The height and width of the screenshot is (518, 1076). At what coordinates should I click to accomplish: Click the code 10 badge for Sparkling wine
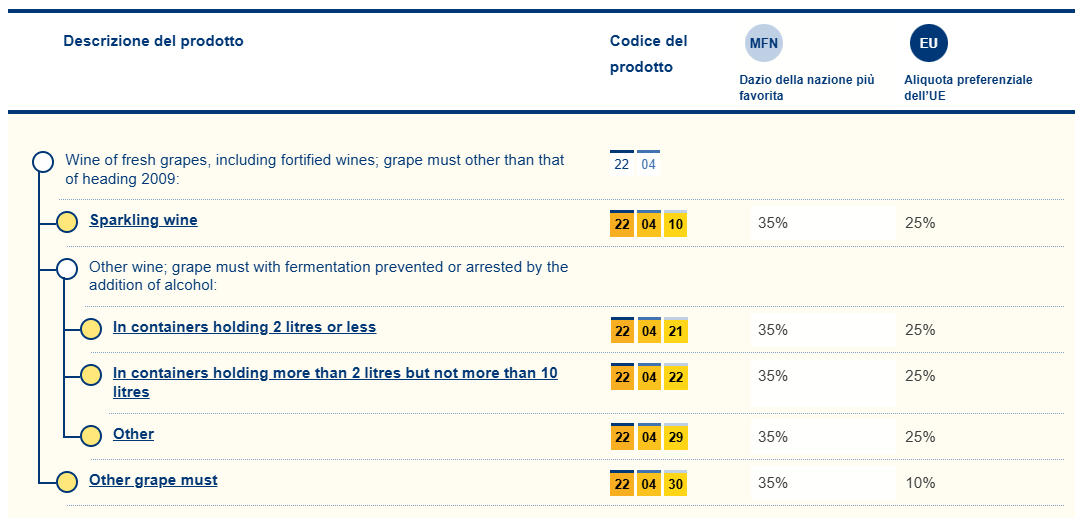pos(675,224)
